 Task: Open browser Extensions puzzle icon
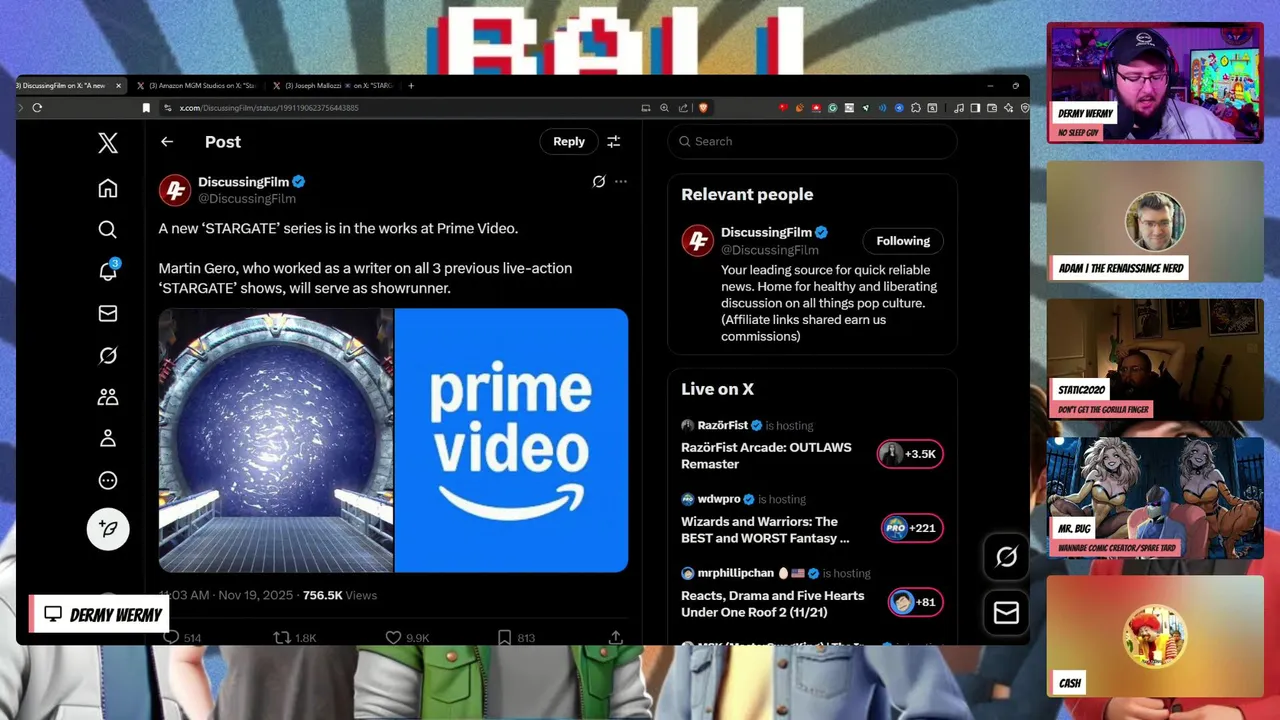[915, 108]
